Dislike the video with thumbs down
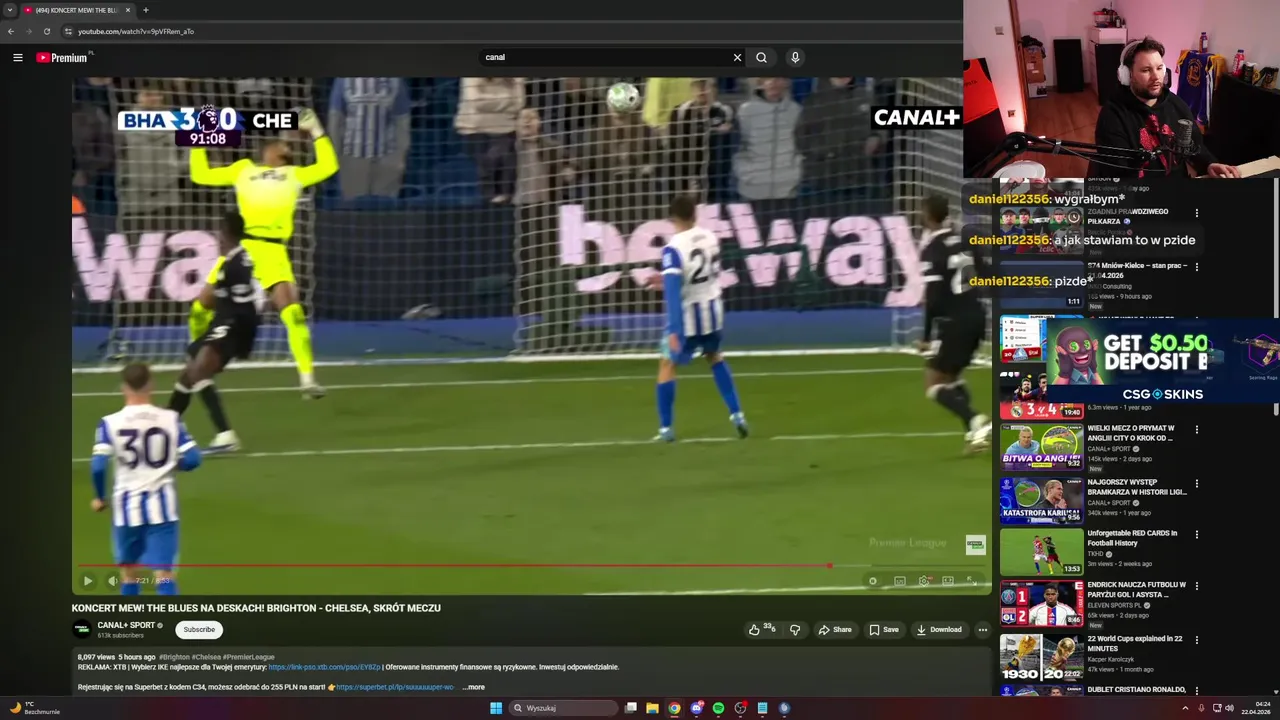Viewport: 1280px width, 720px height. (795, 629)
